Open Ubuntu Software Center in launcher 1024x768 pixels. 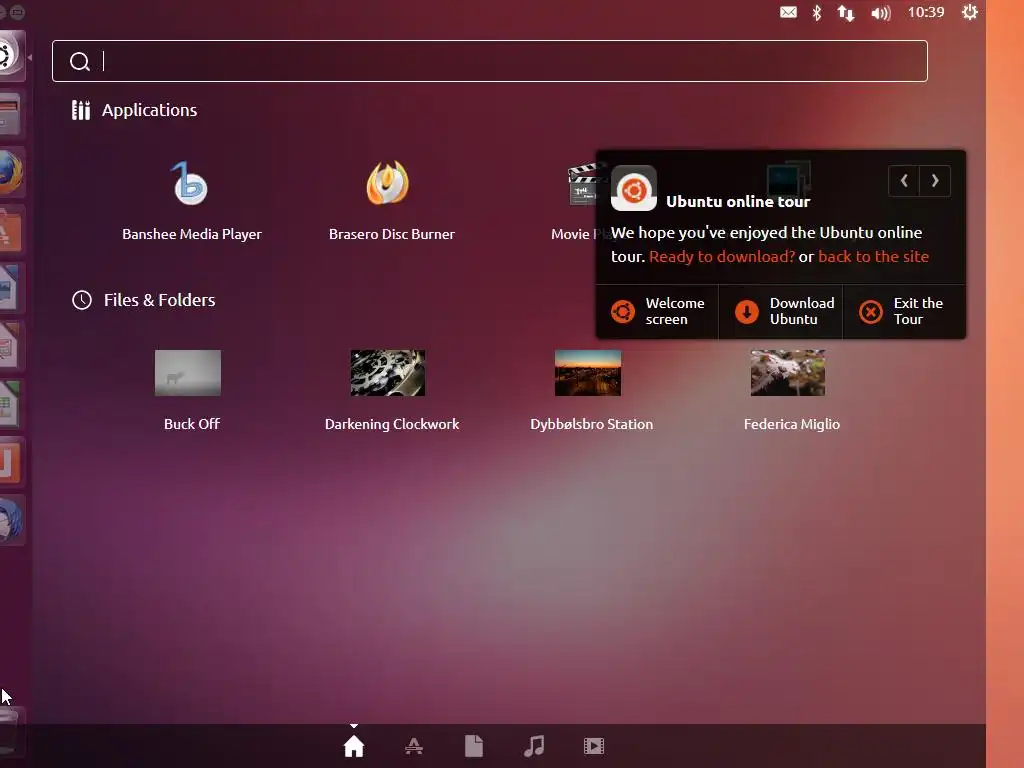[10, 230]
